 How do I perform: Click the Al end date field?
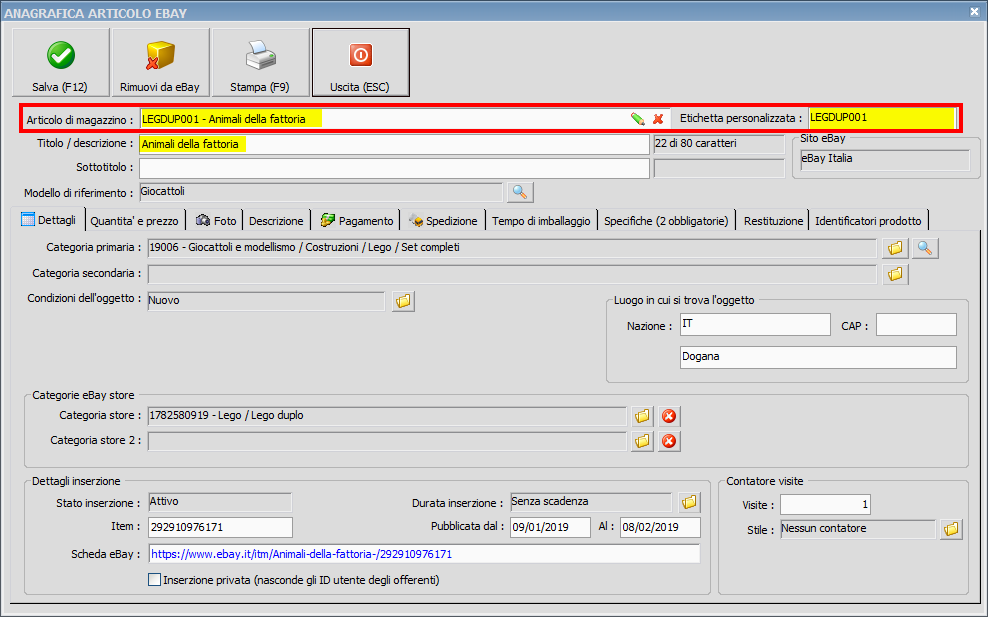pyautogui.click(x=660, y=528)
